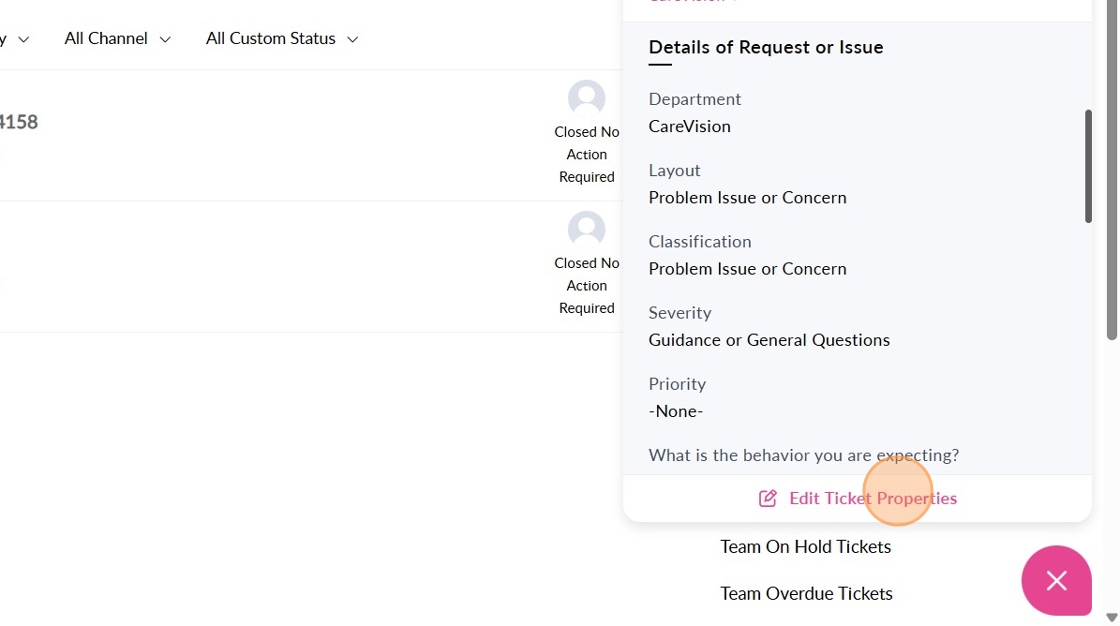Select the Team Overdue Tickets view
The height and width of the screenshot is (626, 1120).
click(x=806, y=593)
